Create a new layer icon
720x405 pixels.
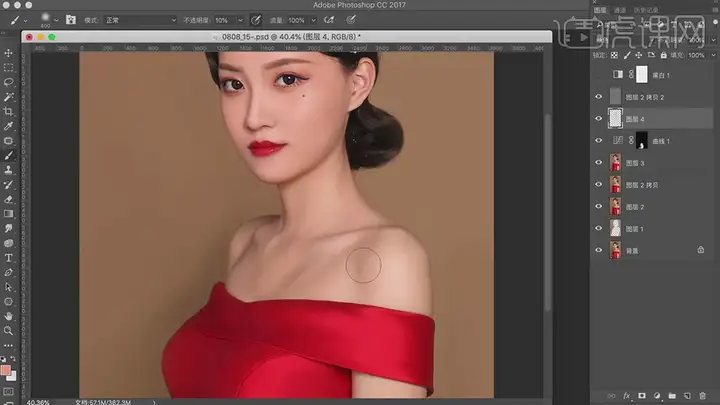[687, 395]
